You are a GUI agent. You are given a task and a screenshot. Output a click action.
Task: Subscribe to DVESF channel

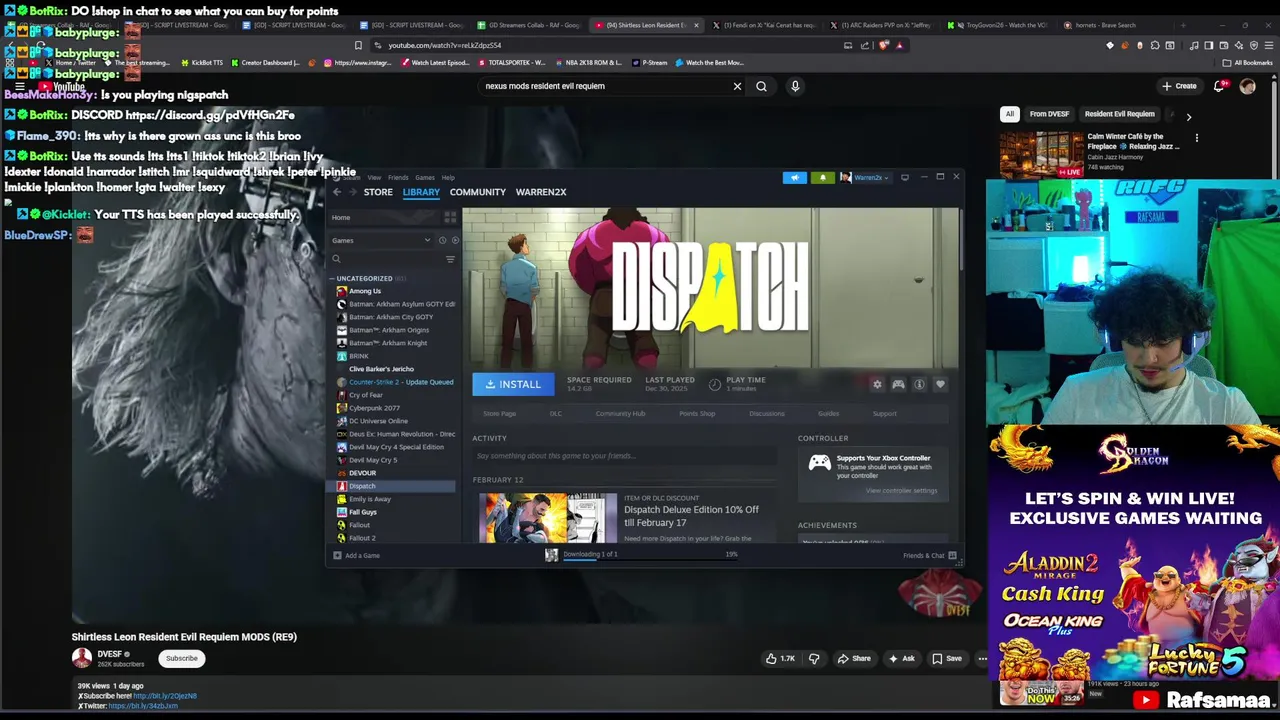(x=182, y=658)
